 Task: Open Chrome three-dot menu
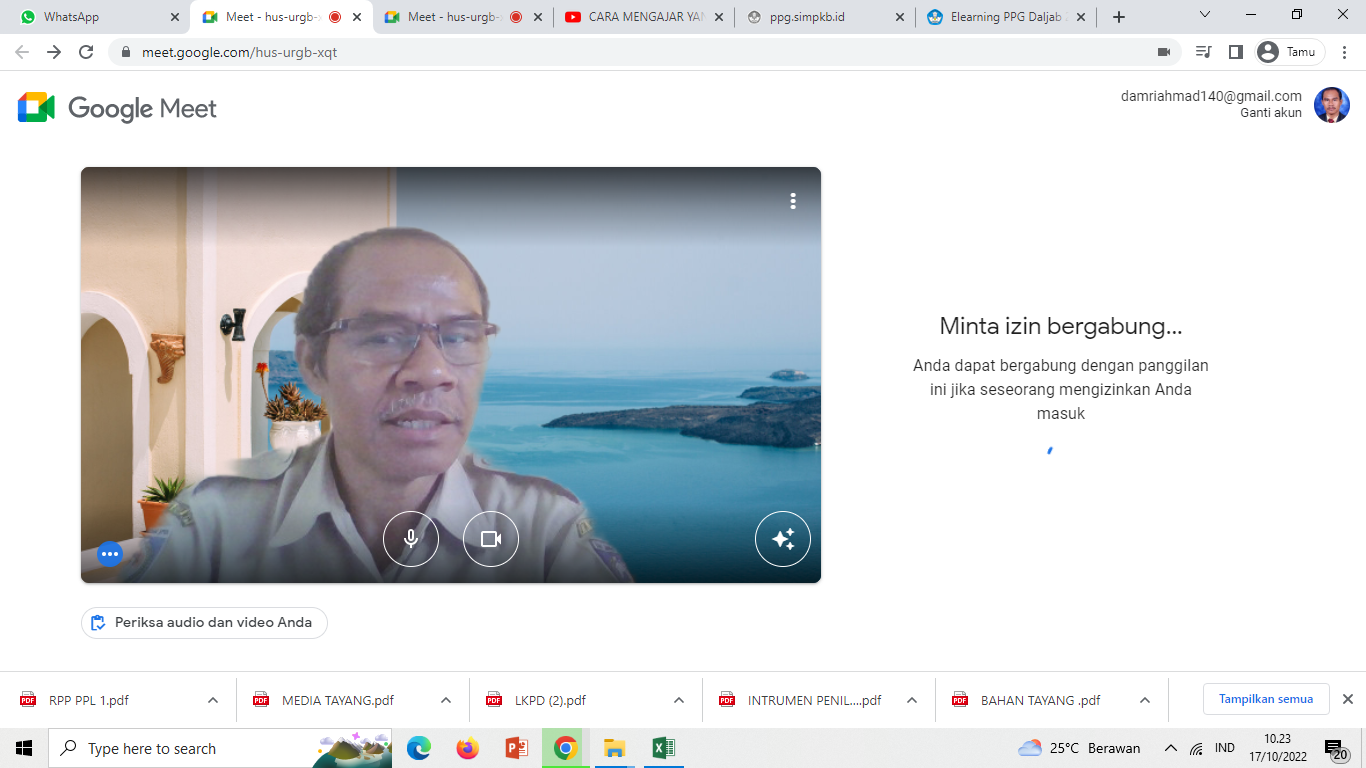pos(1346,52)
